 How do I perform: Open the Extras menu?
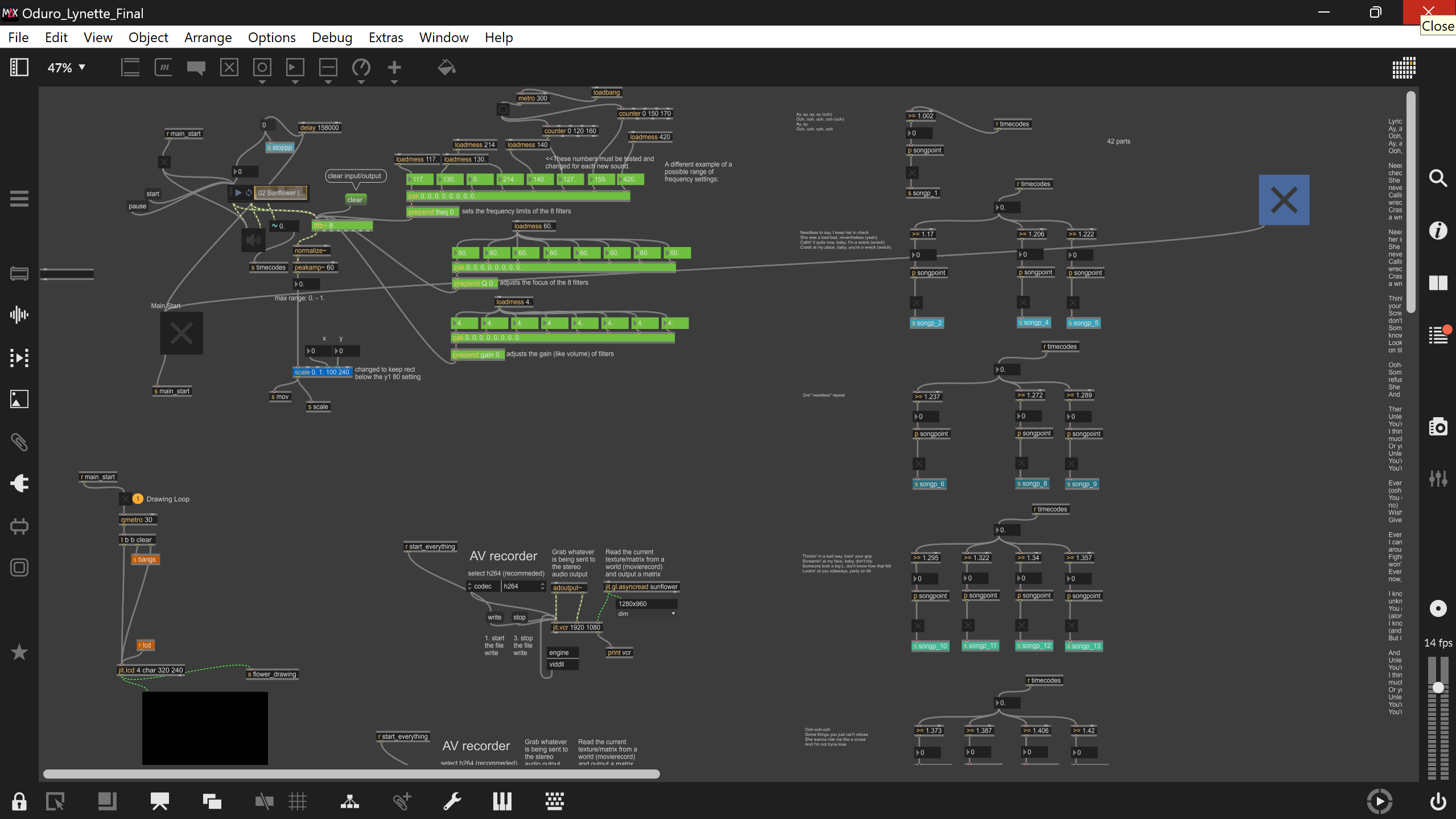tap(385, 38)
